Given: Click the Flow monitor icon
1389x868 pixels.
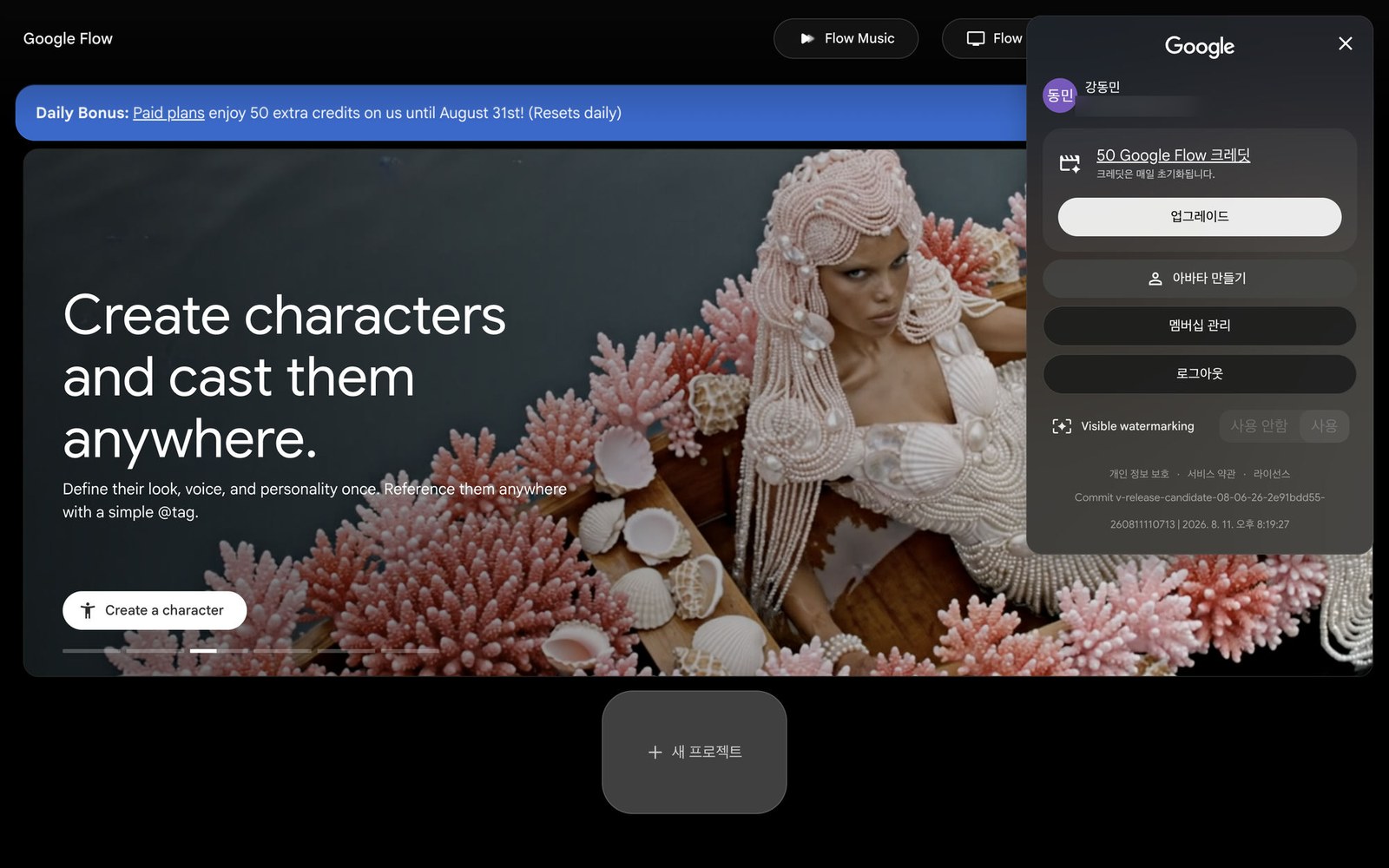Looking at the screenshot, I should 976,39.
